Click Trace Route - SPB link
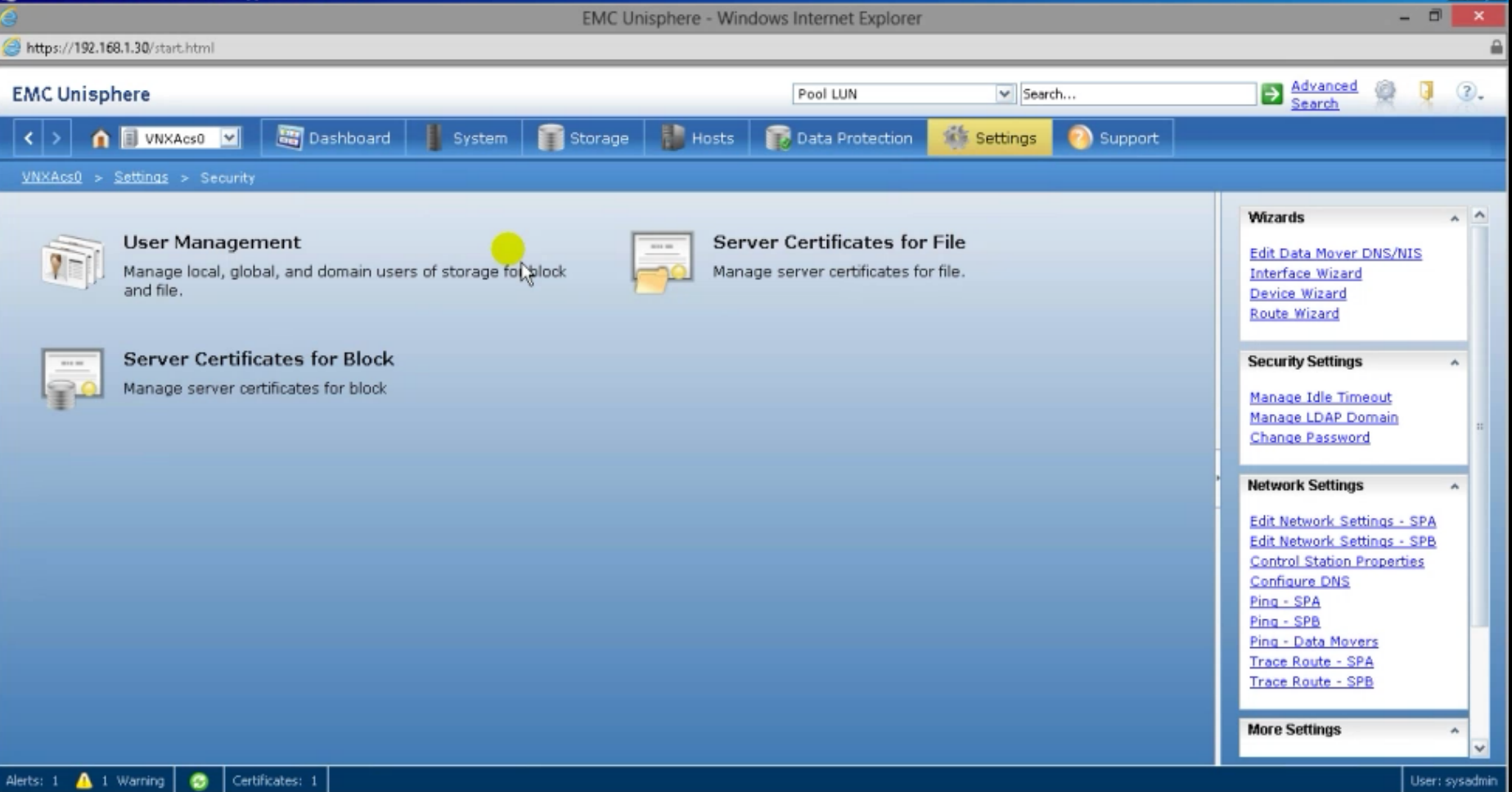 pyautogui.click(x=1312, y=682)
